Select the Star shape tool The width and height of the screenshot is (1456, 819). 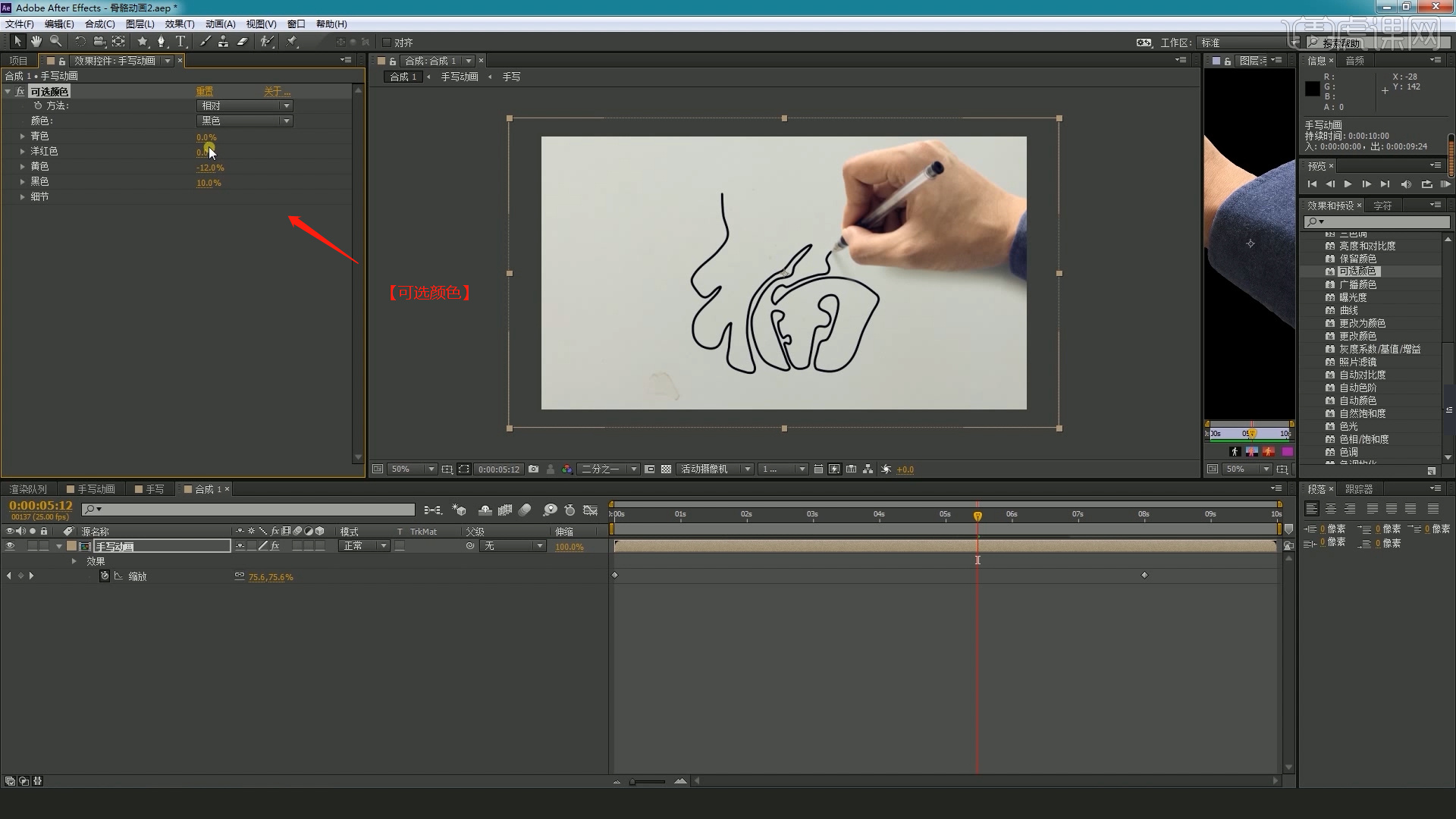(x=142, y=42)
